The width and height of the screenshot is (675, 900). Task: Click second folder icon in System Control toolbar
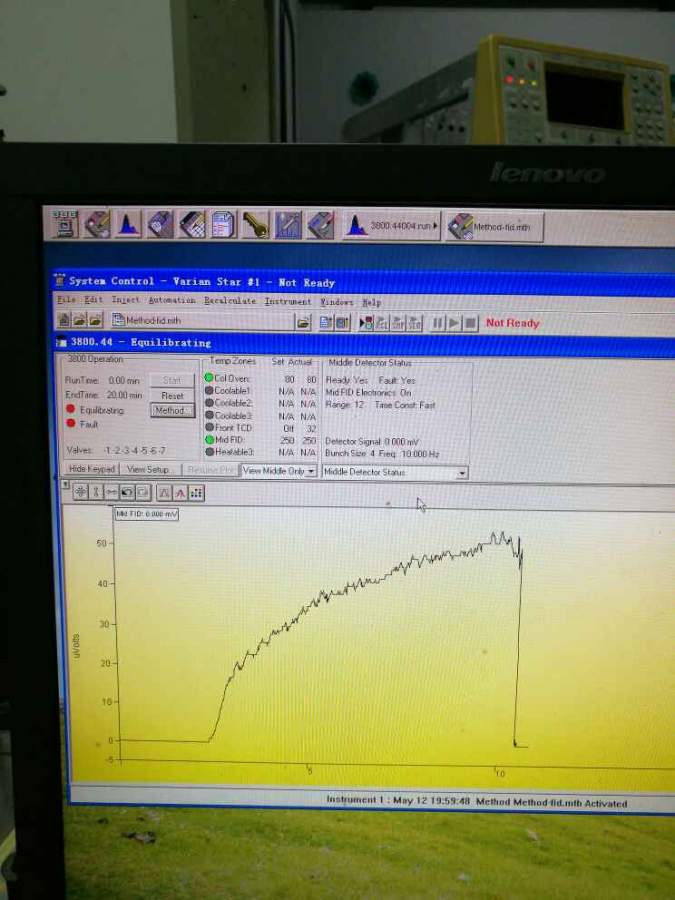80,320
